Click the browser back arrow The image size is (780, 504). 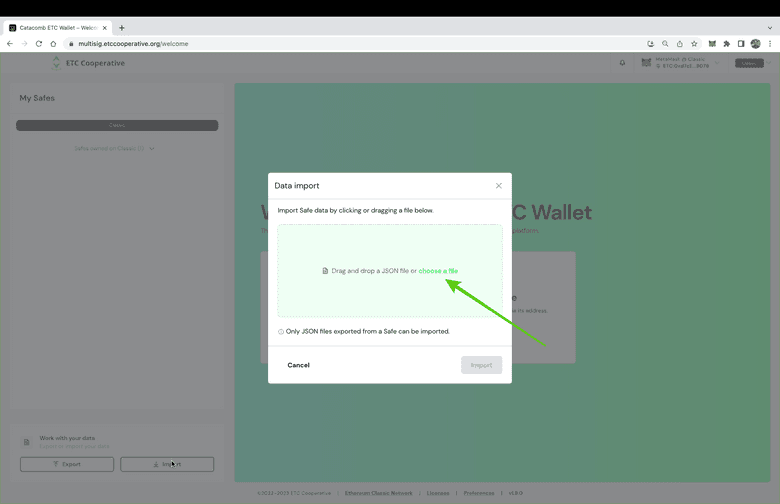coord(11,44)
